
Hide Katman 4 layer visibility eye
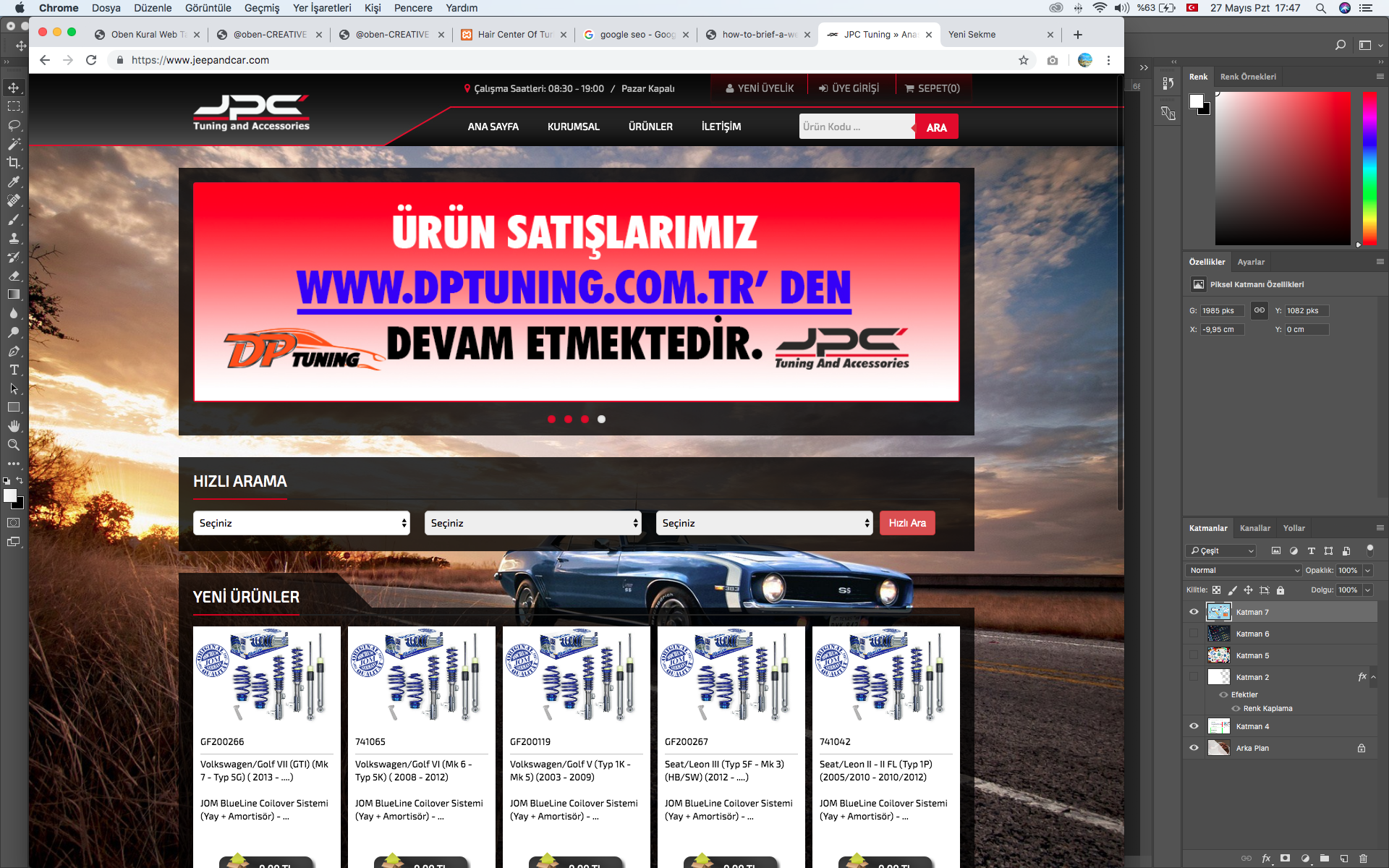(x=1194, y=726)
